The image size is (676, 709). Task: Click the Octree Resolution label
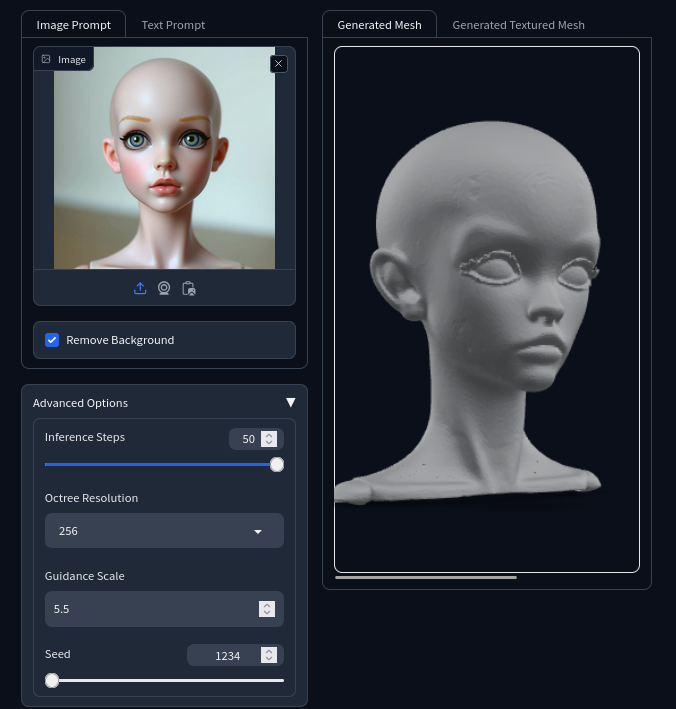[91, 498]
